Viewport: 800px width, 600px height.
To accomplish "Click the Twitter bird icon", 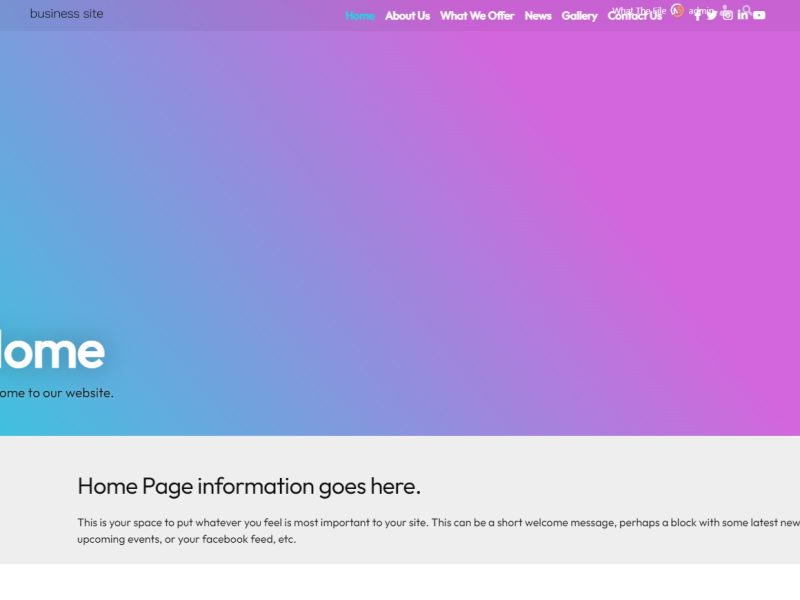I will coord(712,15).
